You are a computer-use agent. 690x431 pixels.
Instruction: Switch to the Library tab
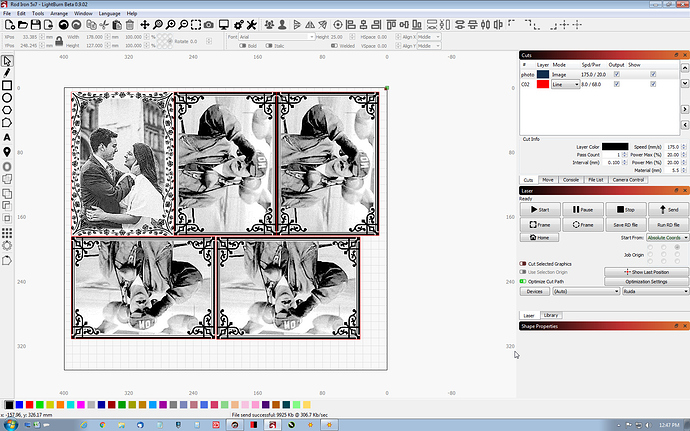point(551,315)
